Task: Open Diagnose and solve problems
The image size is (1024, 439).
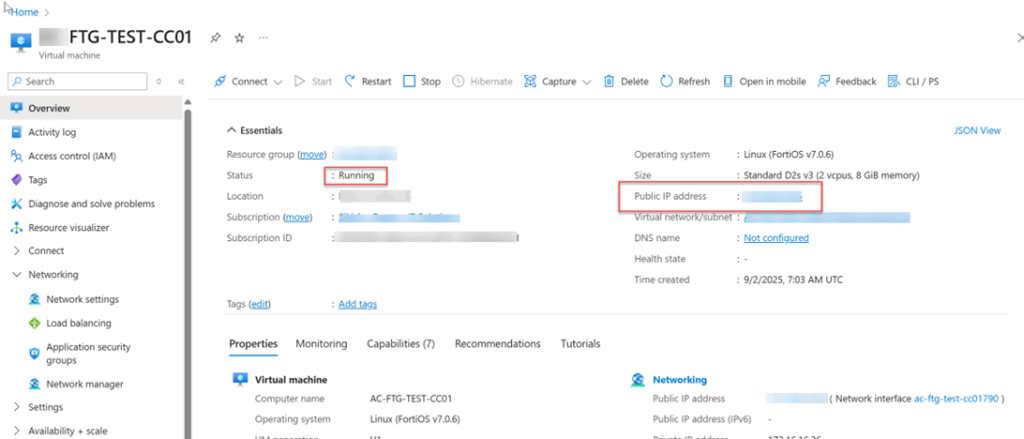Action: [91, 204]
